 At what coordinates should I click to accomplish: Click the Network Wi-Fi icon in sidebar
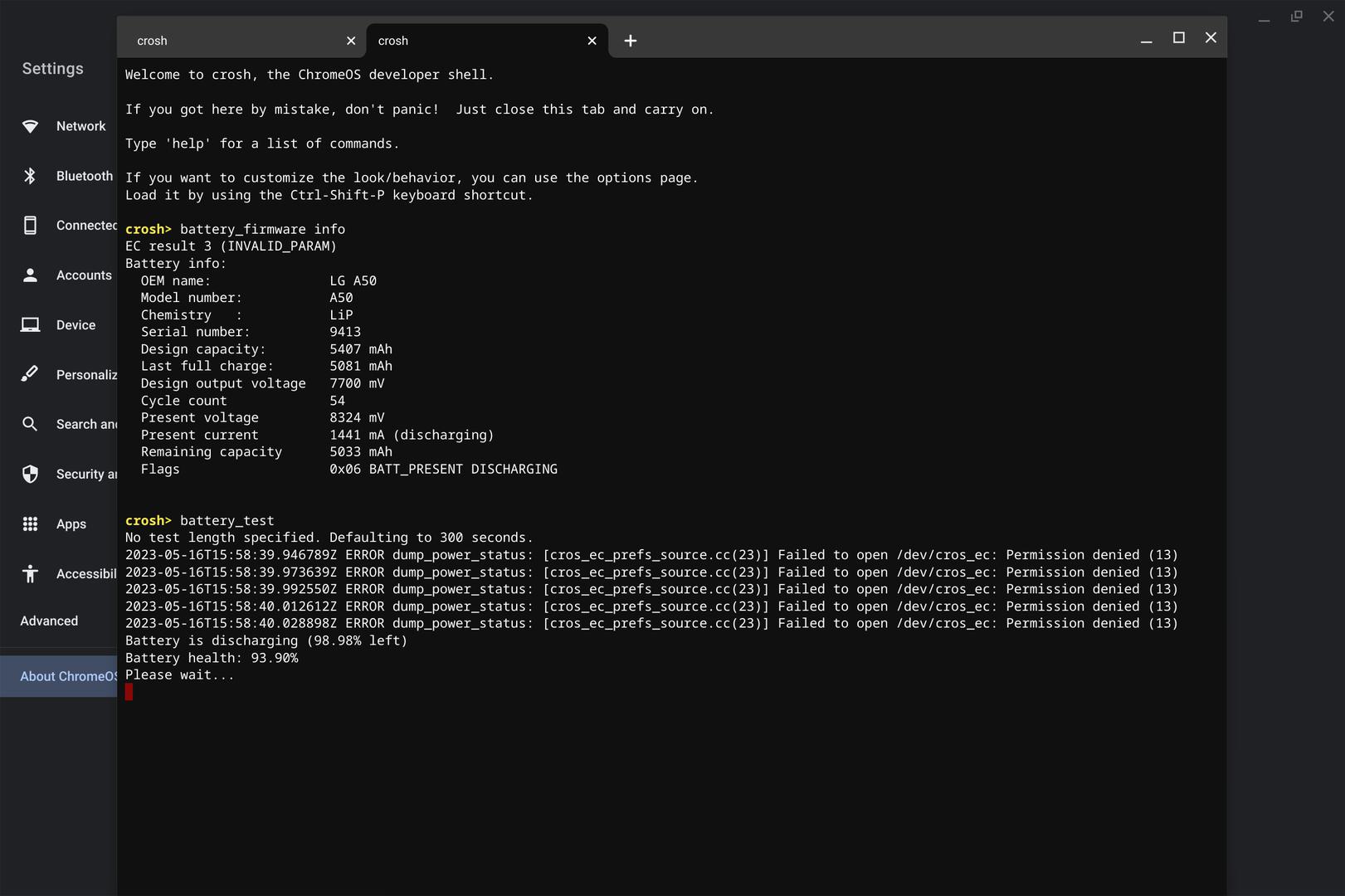(x=30, y=126)
